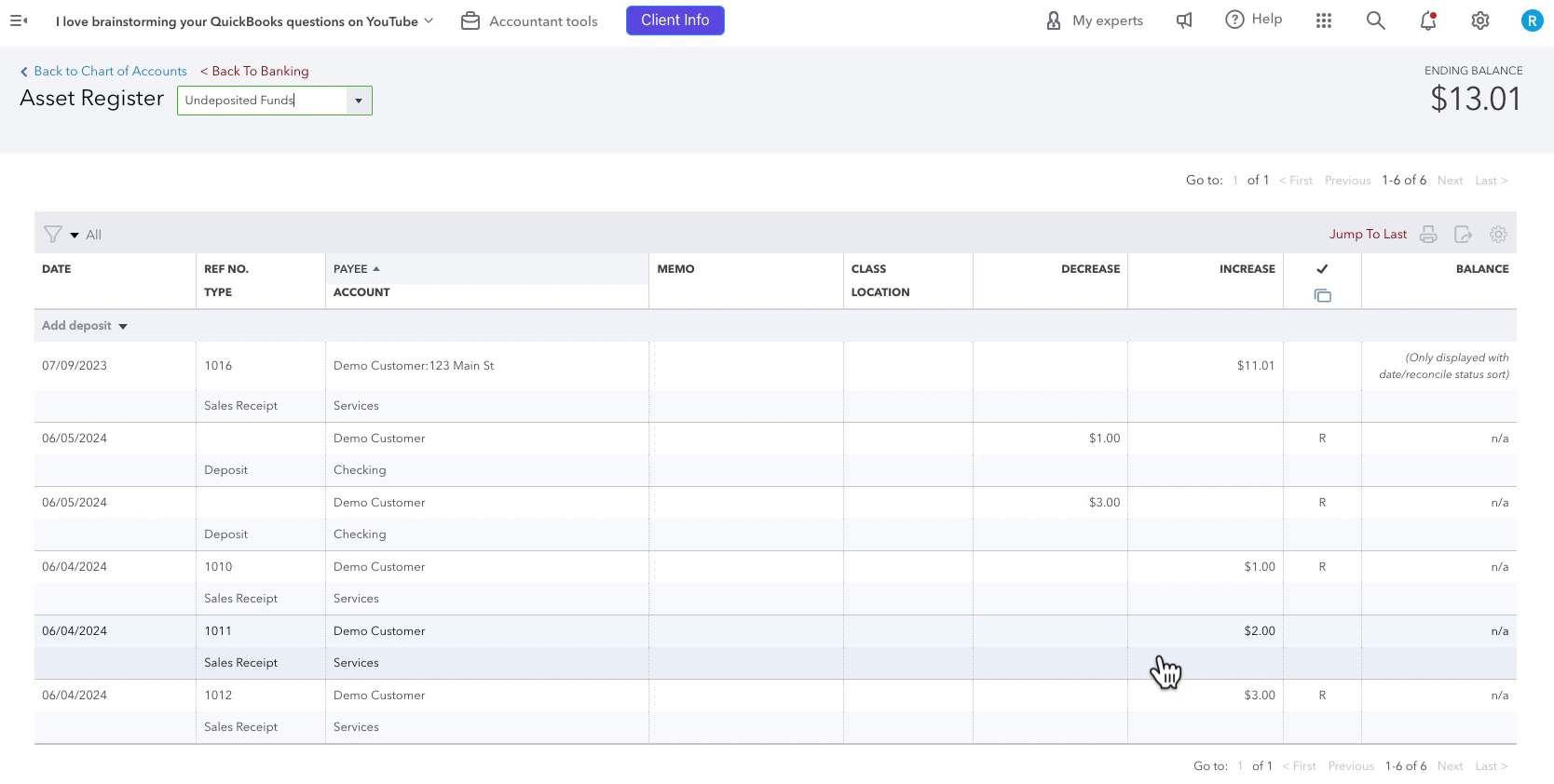Click the top pagination Last link
Screen dimensions: 1554x784
pos(1491,181)
